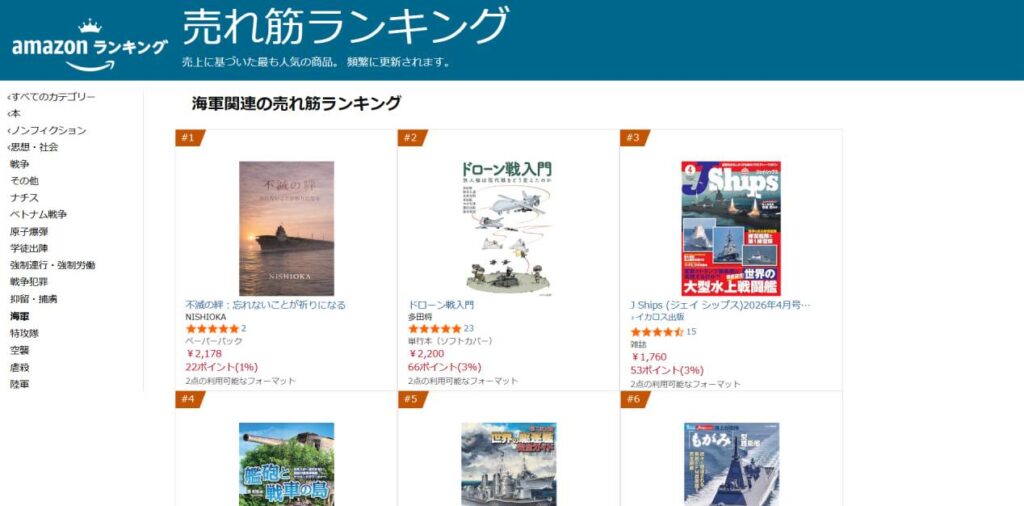The width and height of the screenshot is (1024, 506).
Task: Select the 特攻隊 category in sidebar
Action: click(24, 333)
